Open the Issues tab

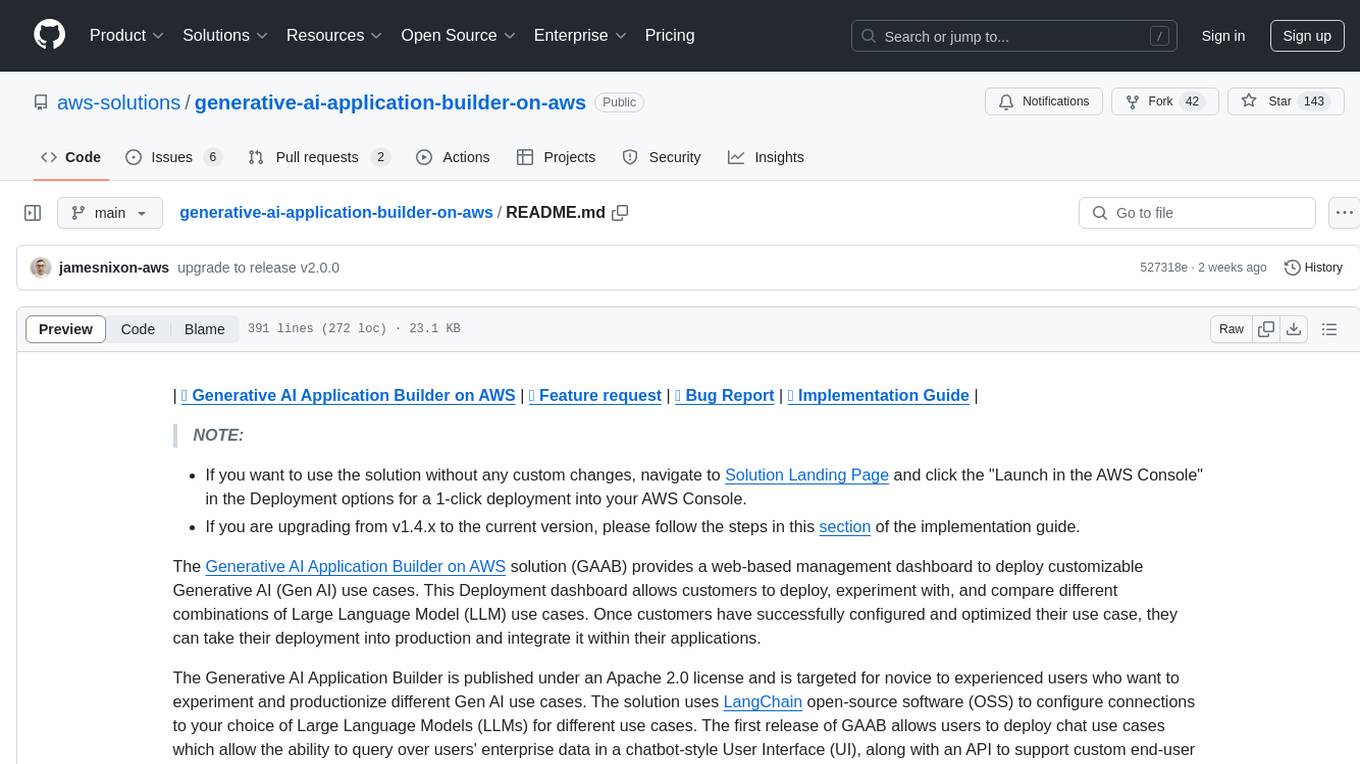tap(173, 157)
